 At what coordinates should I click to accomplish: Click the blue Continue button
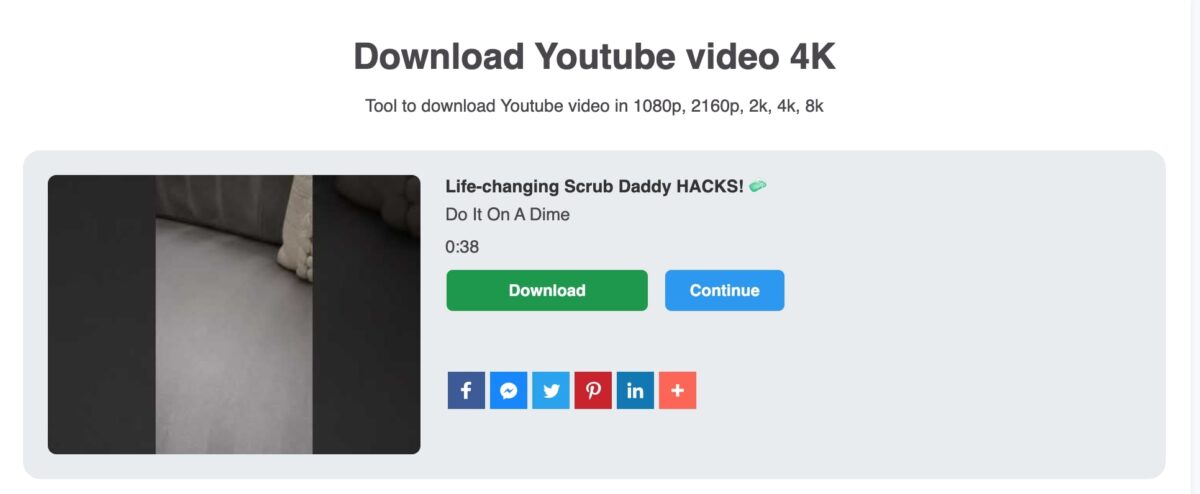point(724,290)
